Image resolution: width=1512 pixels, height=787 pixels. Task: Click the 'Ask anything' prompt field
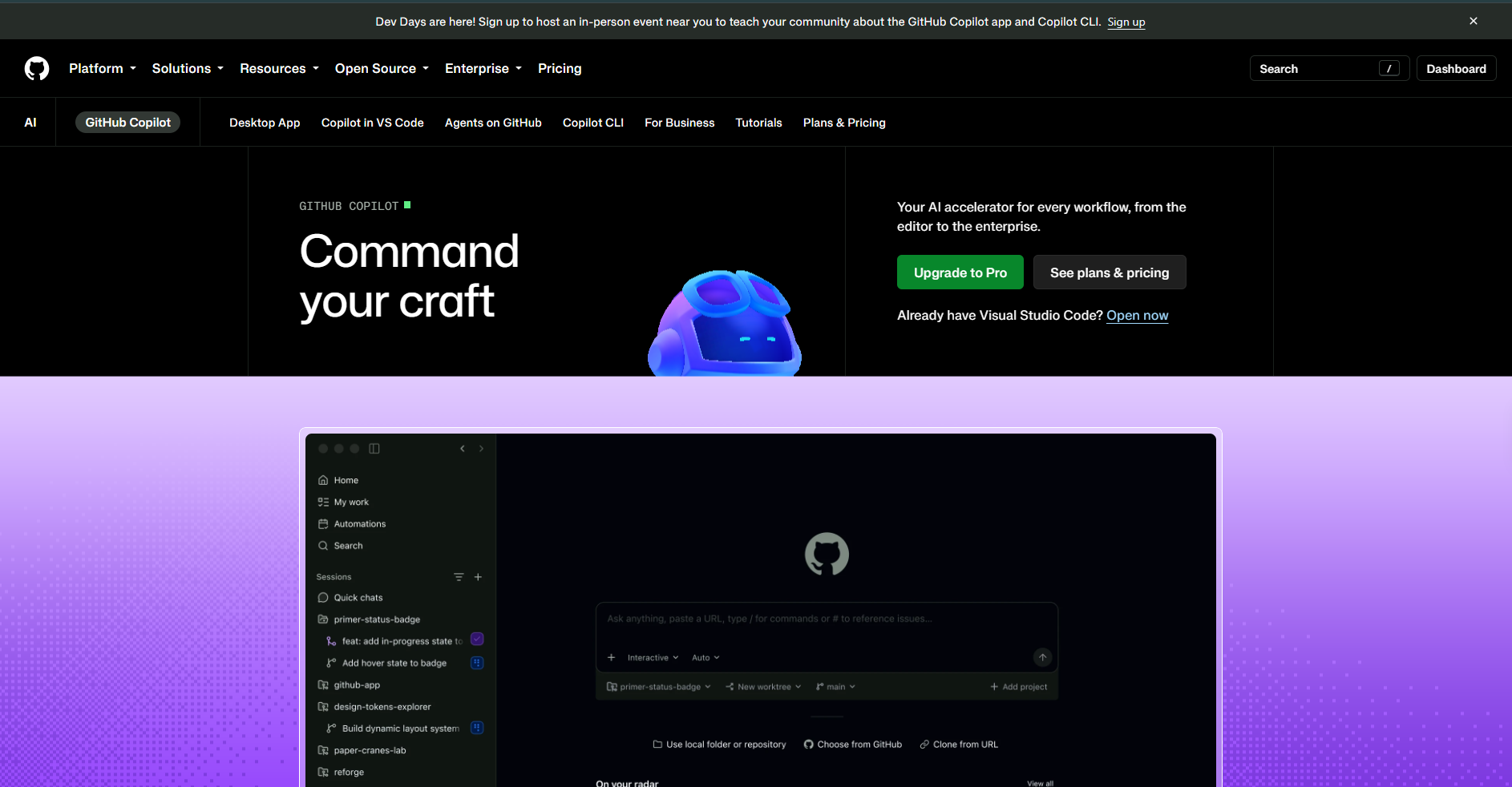click(x=826, y=619)
